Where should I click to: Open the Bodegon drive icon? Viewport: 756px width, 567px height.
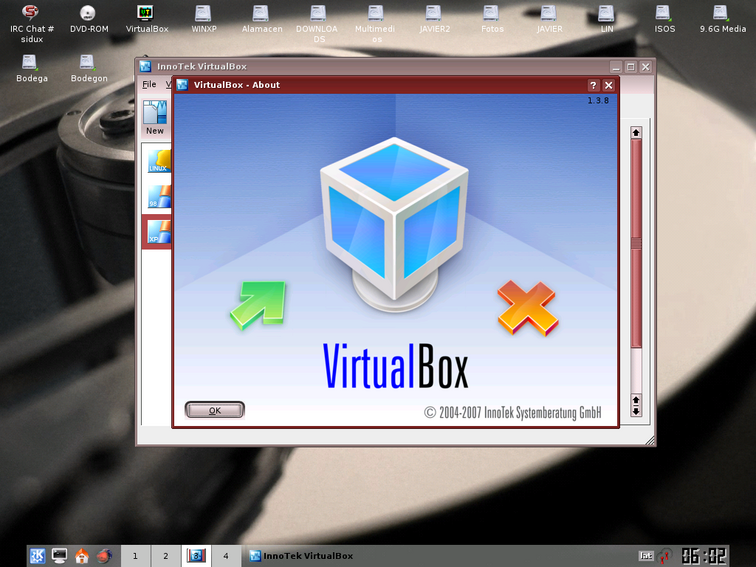pos(89,68)
